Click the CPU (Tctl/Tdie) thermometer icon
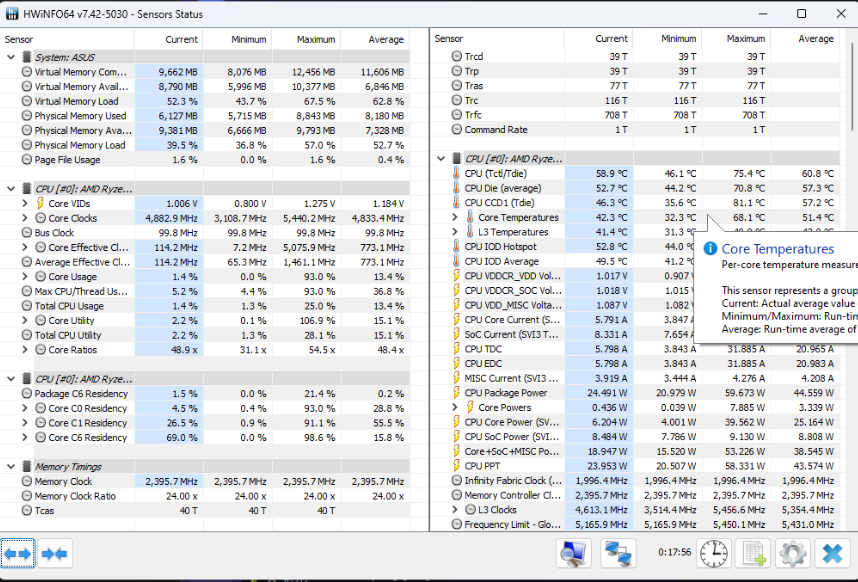858x582 pixels. click(x=456, y=173)
